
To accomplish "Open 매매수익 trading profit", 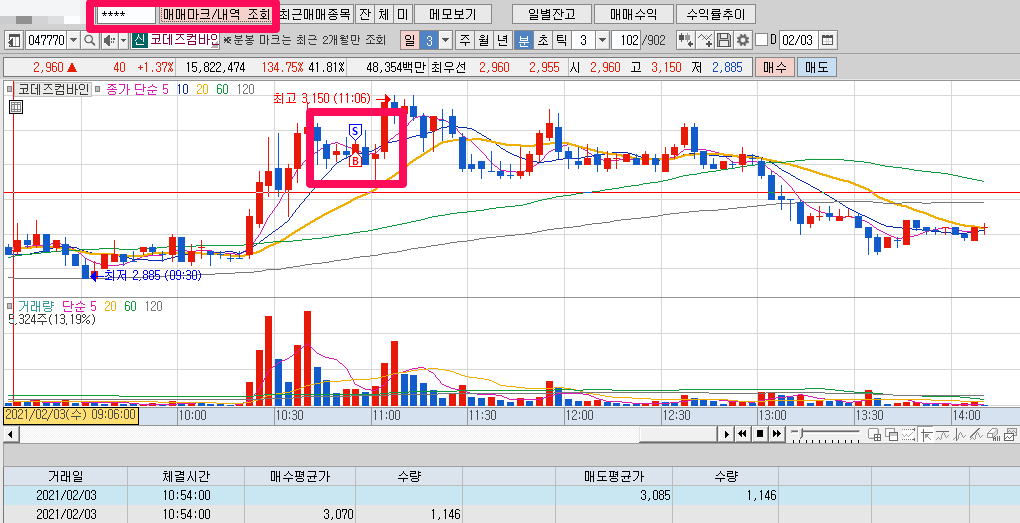I will click(x=633, y=14).
